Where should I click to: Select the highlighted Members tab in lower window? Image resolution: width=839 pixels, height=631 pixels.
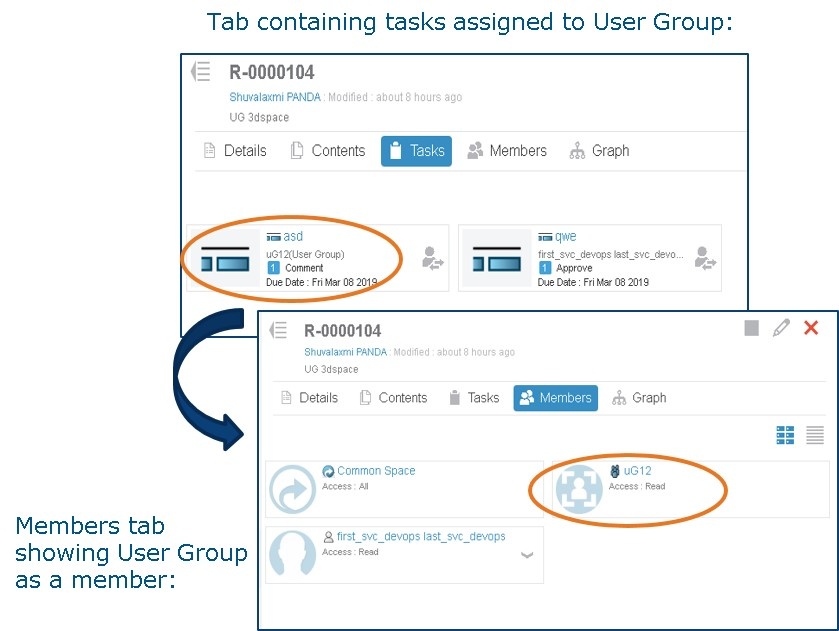click(555, 398)
